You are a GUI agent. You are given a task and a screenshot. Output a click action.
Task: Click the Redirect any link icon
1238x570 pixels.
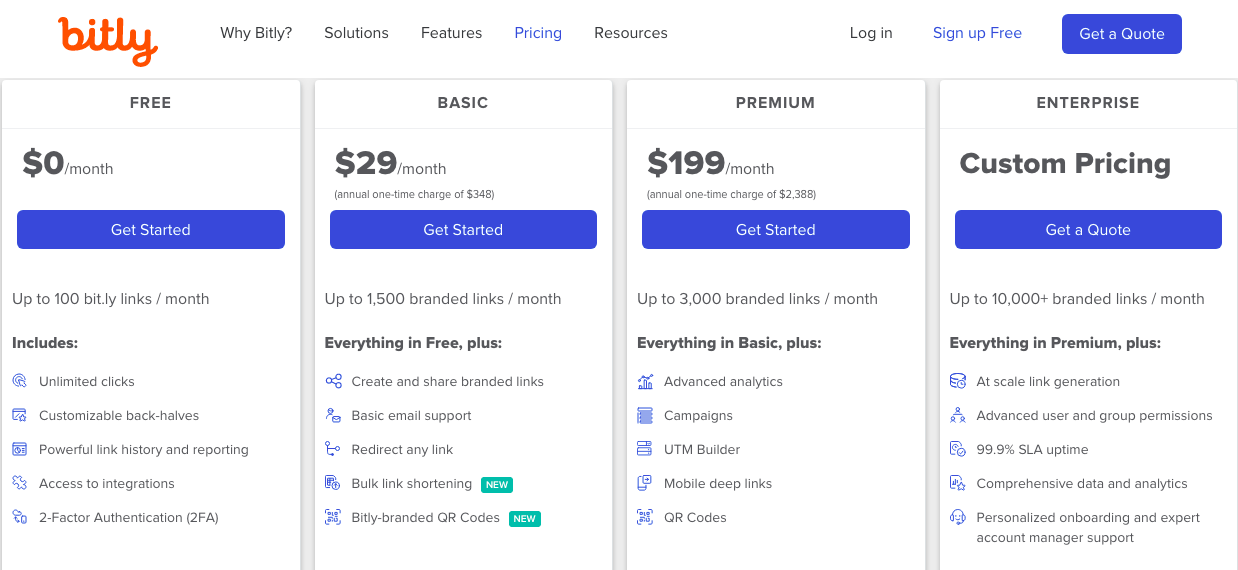333,449
